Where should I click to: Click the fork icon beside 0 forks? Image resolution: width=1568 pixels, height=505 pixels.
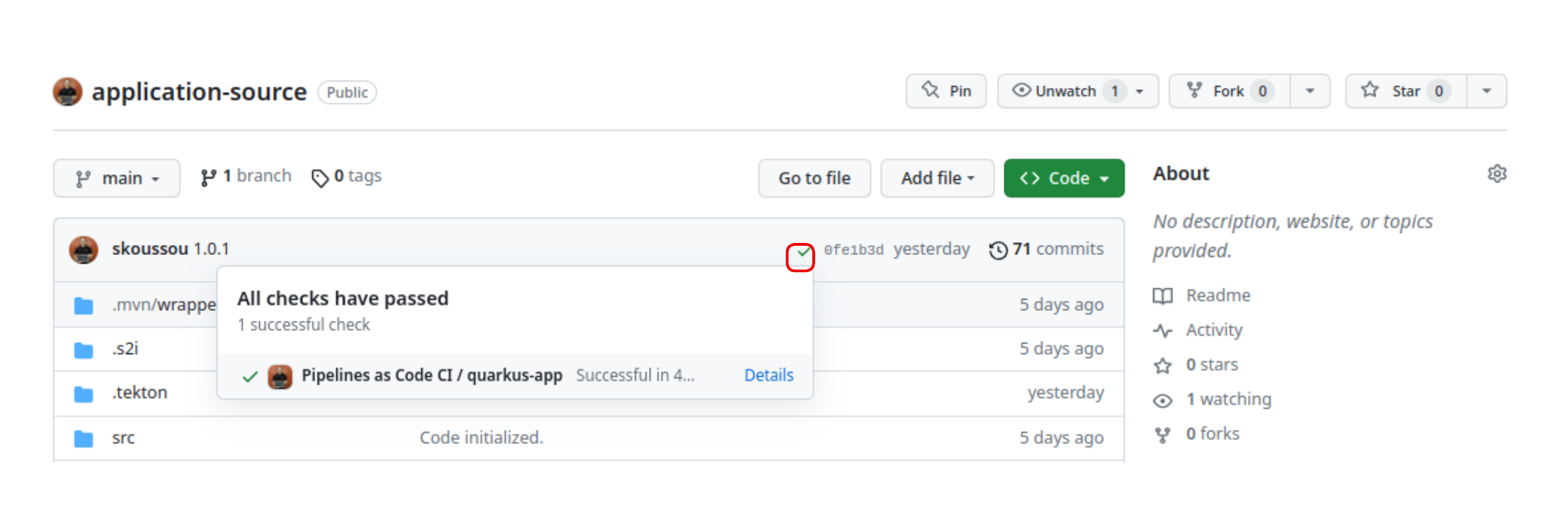1163,435
